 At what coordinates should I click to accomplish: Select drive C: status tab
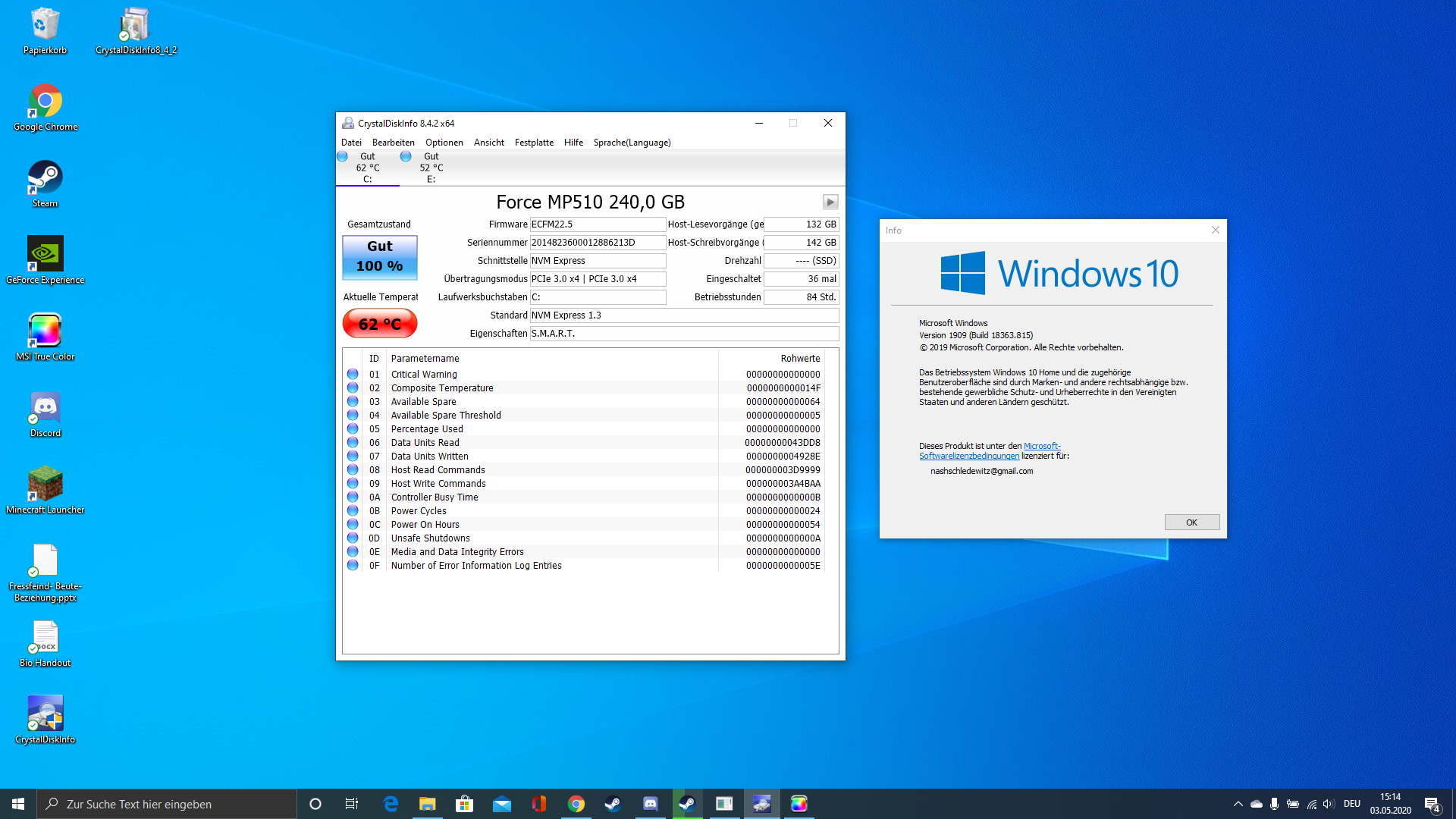367,168
